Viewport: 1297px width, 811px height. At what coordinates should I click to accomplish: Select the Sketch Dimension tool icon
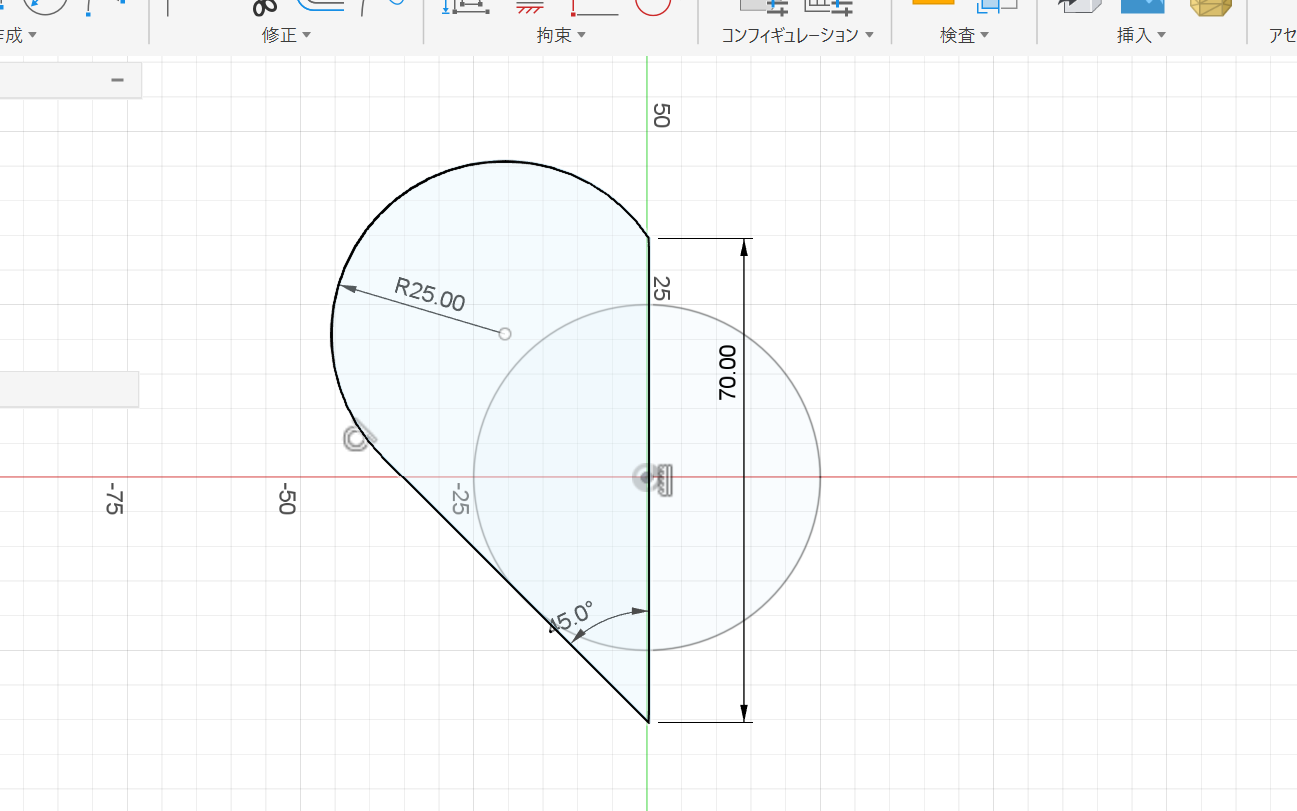468,5
